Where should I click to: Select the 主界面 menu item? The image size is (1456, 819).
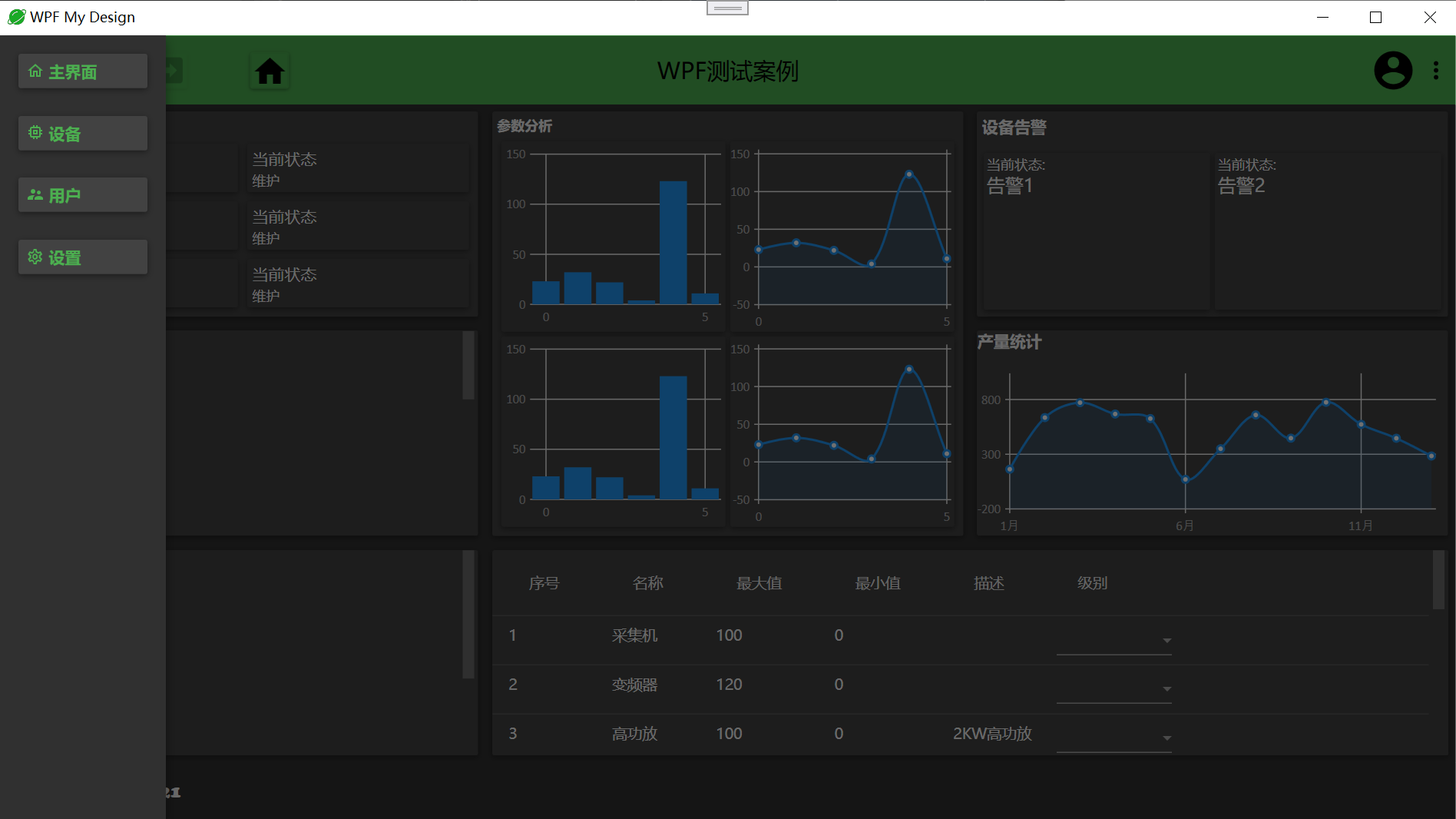coord(83,71)
